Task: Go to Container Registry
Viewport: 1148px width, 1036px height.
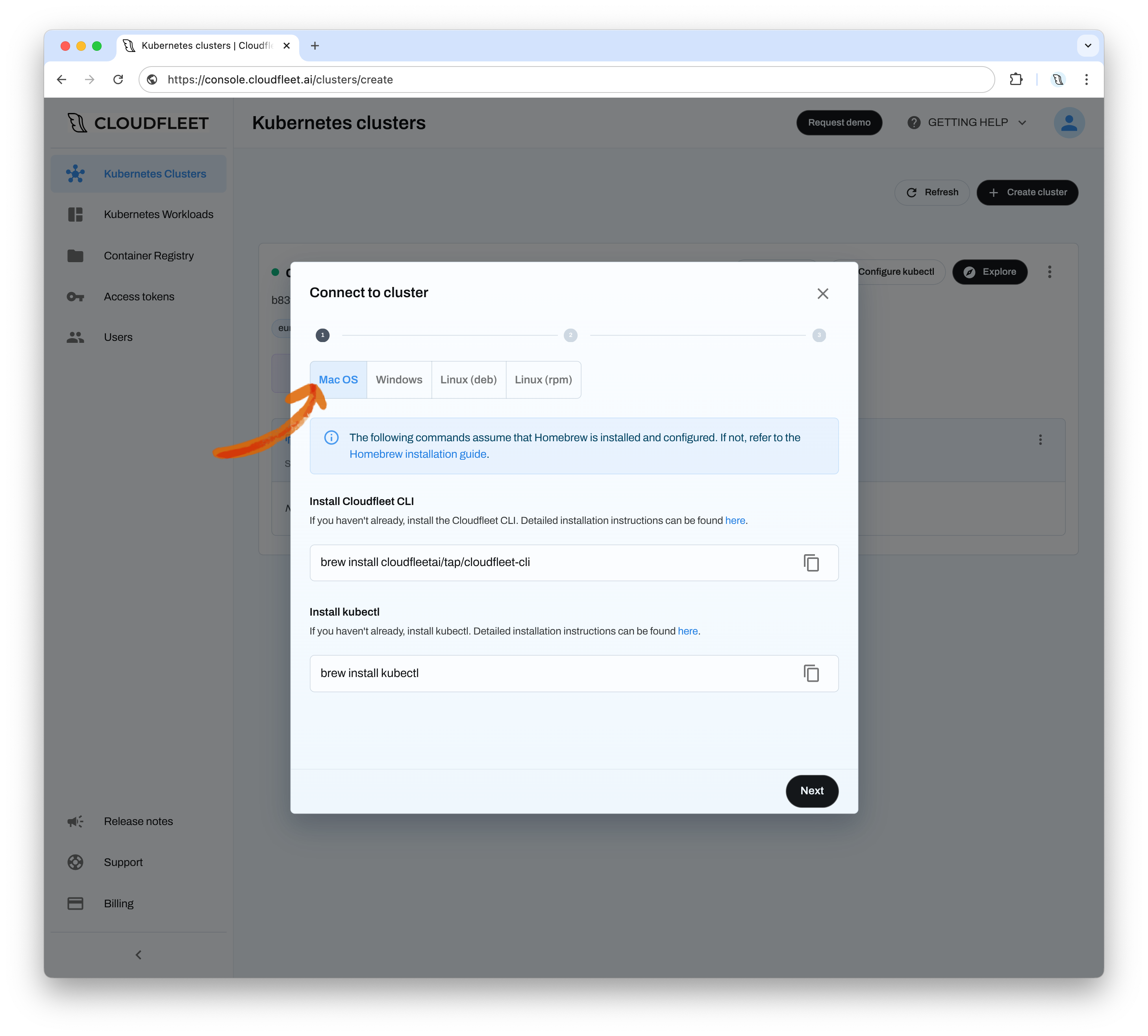Action: point(138,255)
